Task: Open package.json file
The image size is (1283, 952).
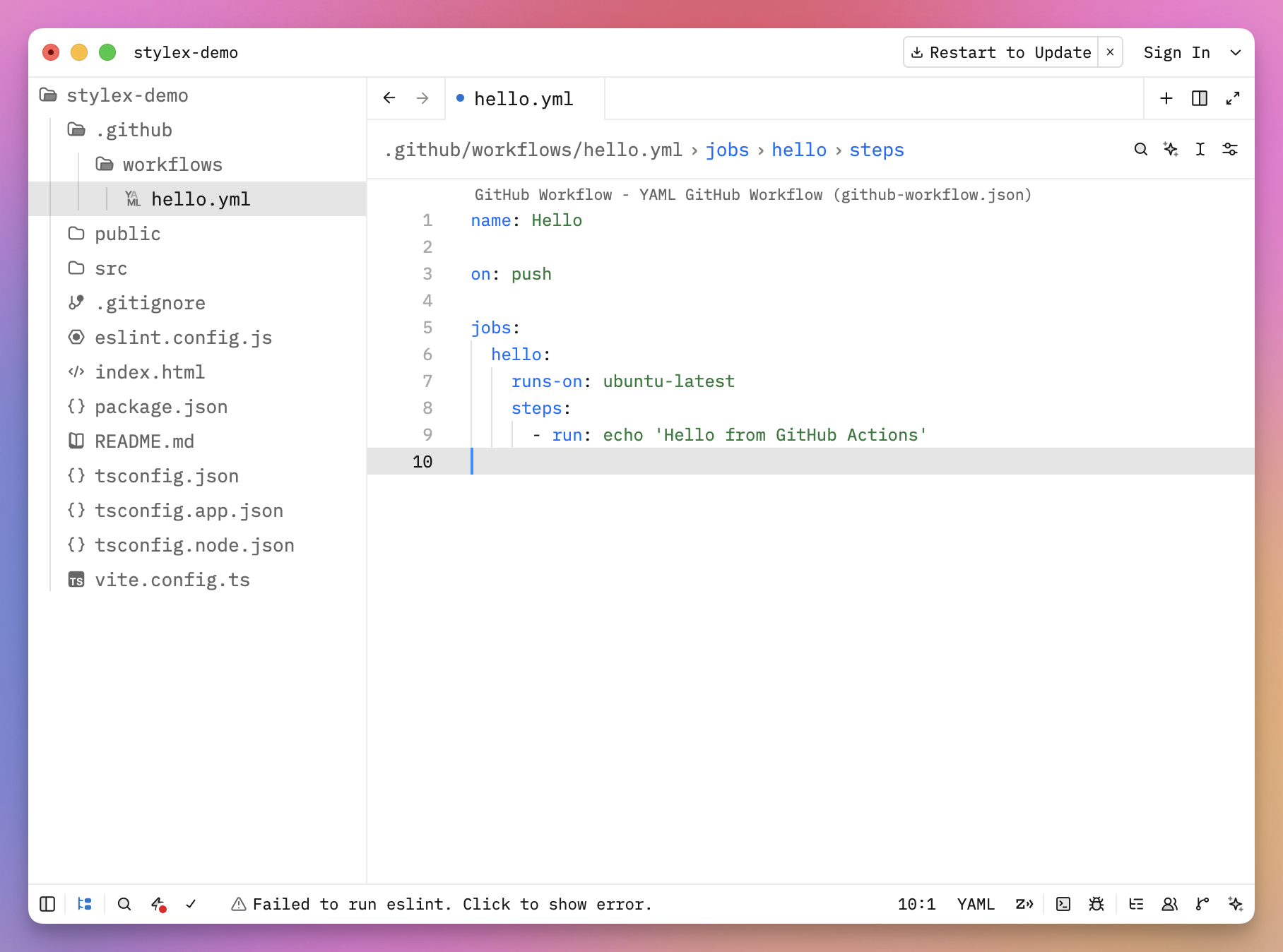Action: click(x=198, y=407)
